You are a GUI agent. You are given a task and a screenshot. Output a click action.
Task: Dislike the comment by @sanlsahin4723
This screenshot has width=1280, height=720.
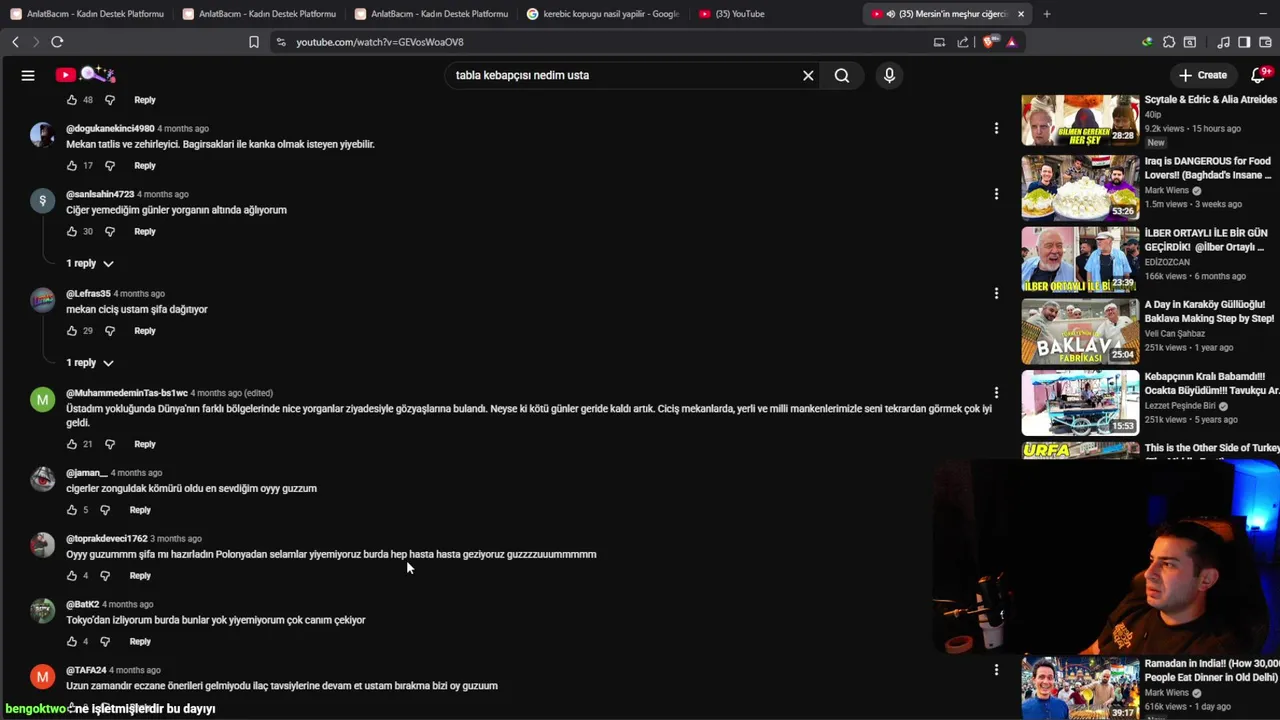[110, 232]
